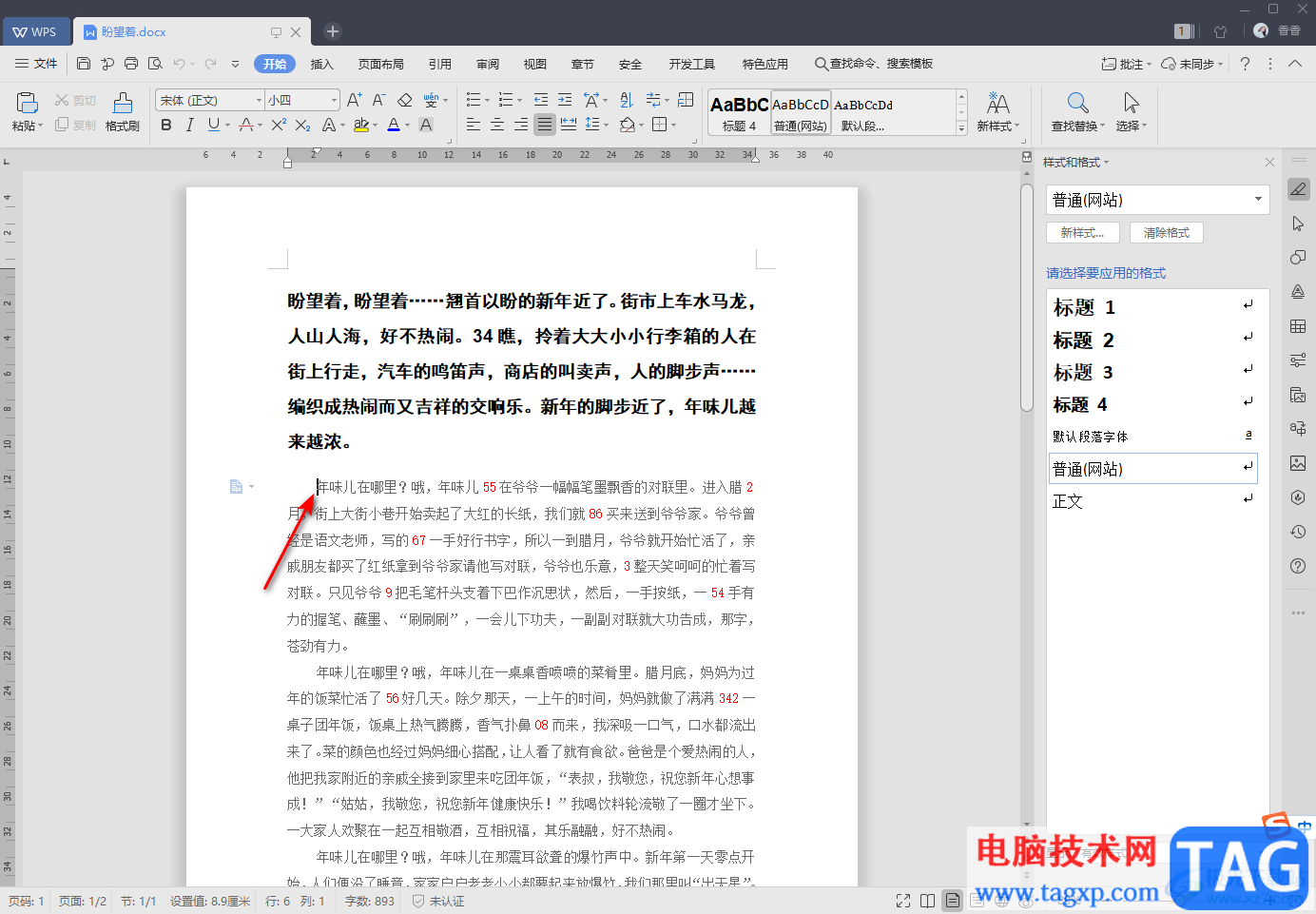This screenshot has height=914, width=1316.
Task: Set left text alignment
Action: [x=474, y=125]
